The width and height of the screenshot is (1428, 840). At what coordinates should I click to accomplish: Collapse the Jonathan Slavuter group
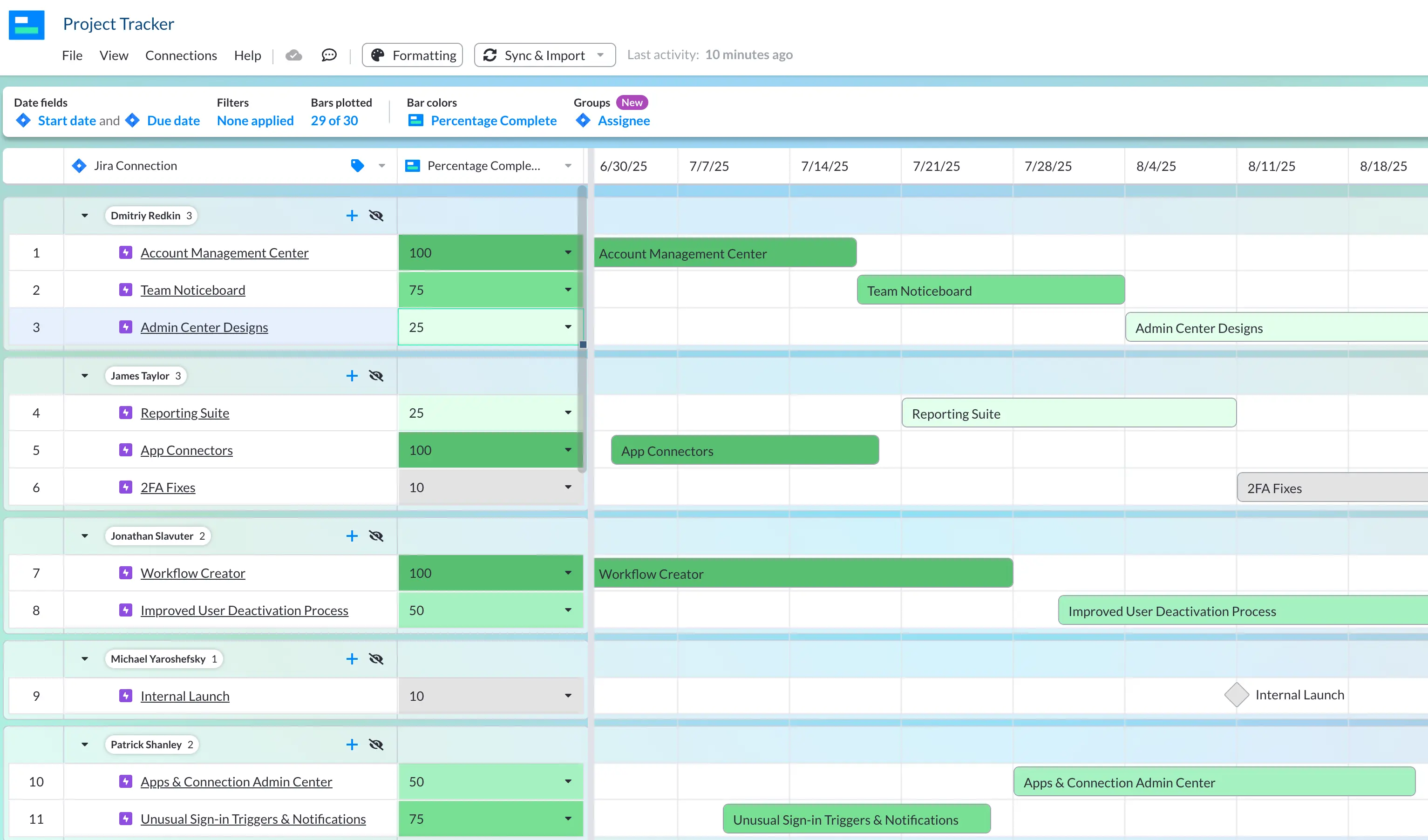click(84, 536)
